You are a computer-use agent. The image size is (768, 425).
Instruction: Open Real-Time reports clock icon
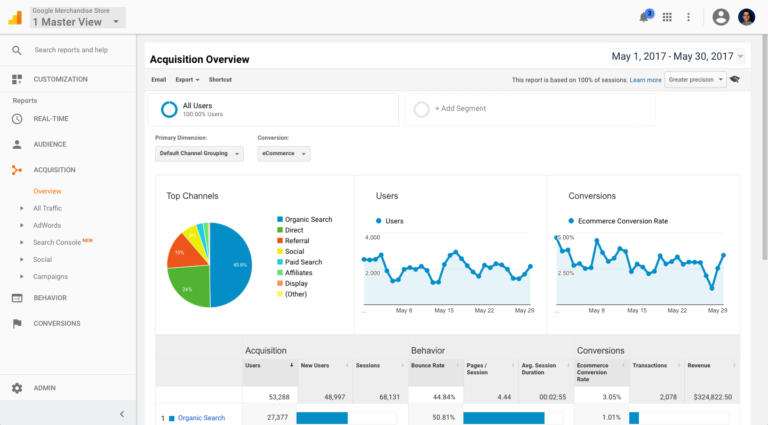[x=17, y=119]
